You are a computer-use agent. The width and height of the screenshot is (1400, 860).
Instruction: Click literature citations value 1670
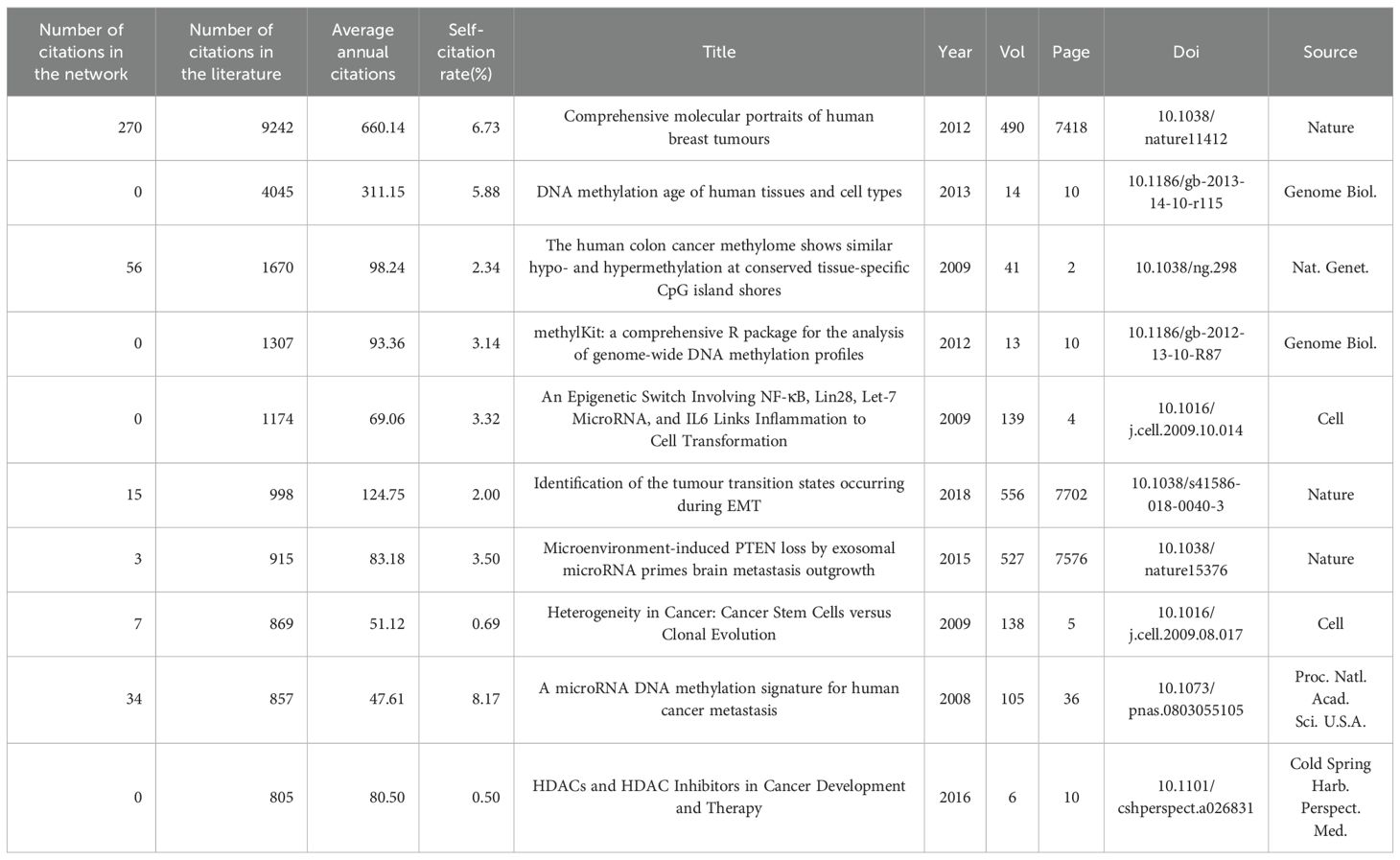pyautogui.click(x=277, y=267)
